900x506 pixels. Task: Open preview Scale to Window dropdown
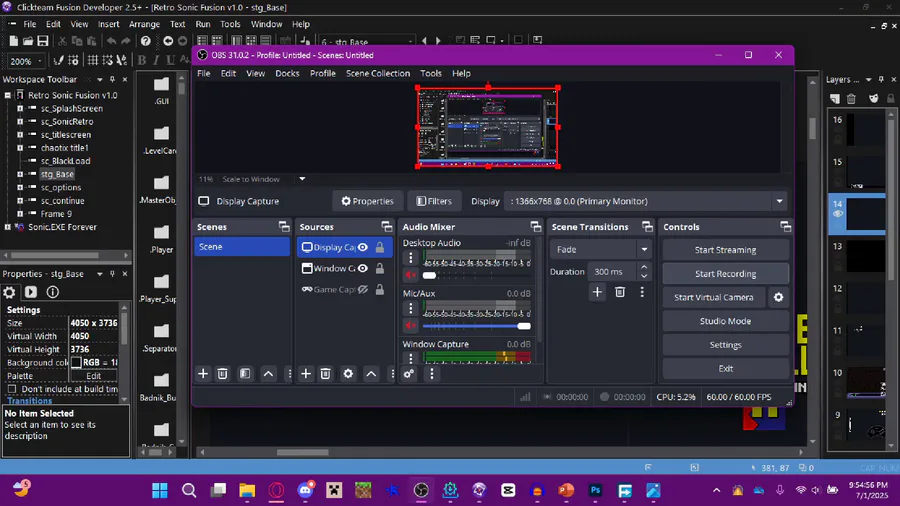(302, 179)
